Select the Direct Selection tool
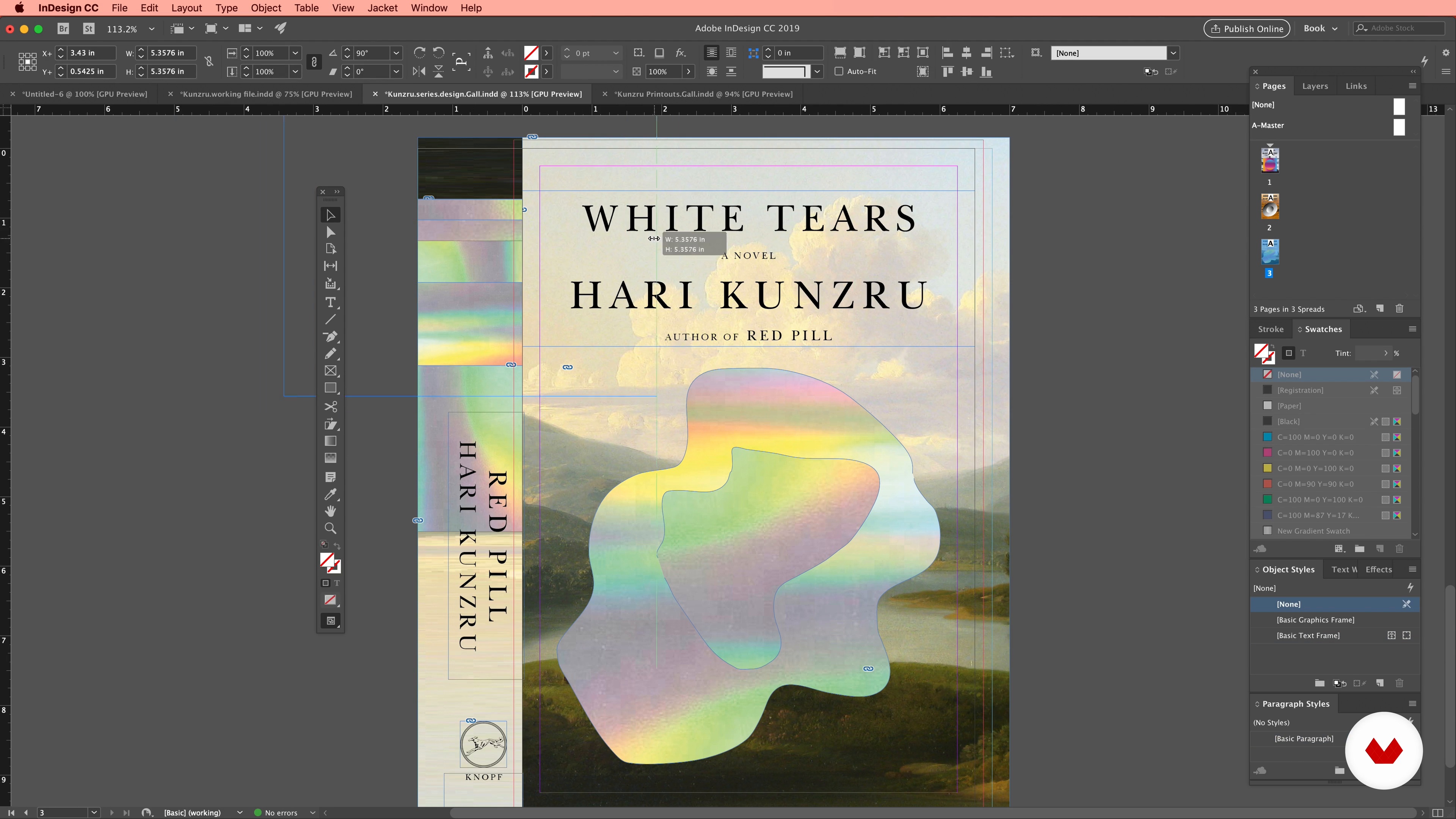This screenshot has width=1456, height=819. tap(331, 232)
